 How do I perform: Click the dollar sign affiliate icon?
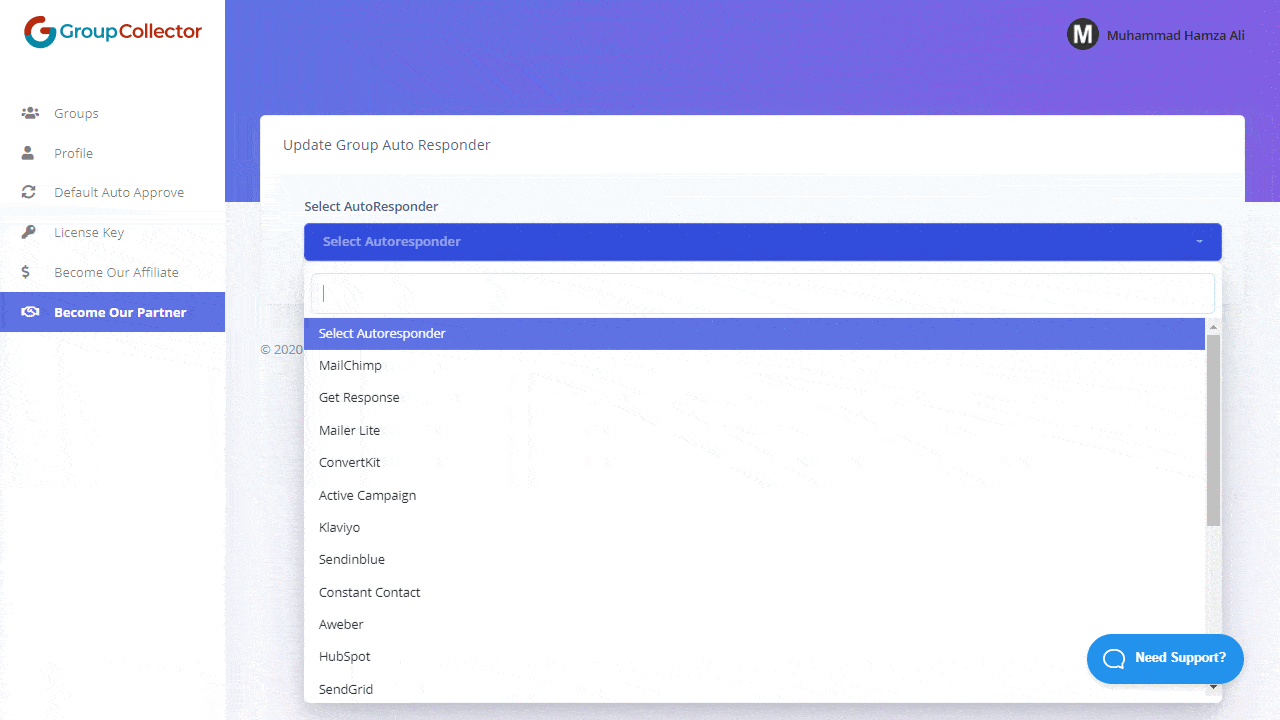pyautogui.click(x=26, y=272)
